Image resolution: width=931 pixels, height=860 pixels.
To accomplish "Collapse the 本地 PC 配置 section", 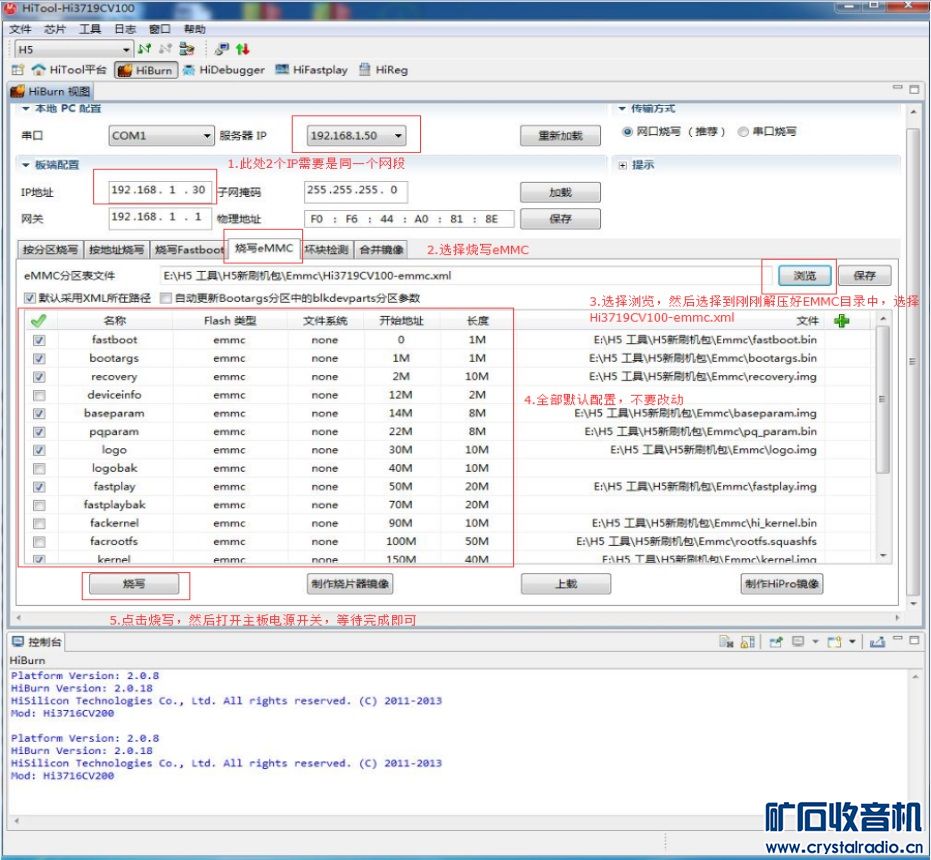I will pos(26,109).
